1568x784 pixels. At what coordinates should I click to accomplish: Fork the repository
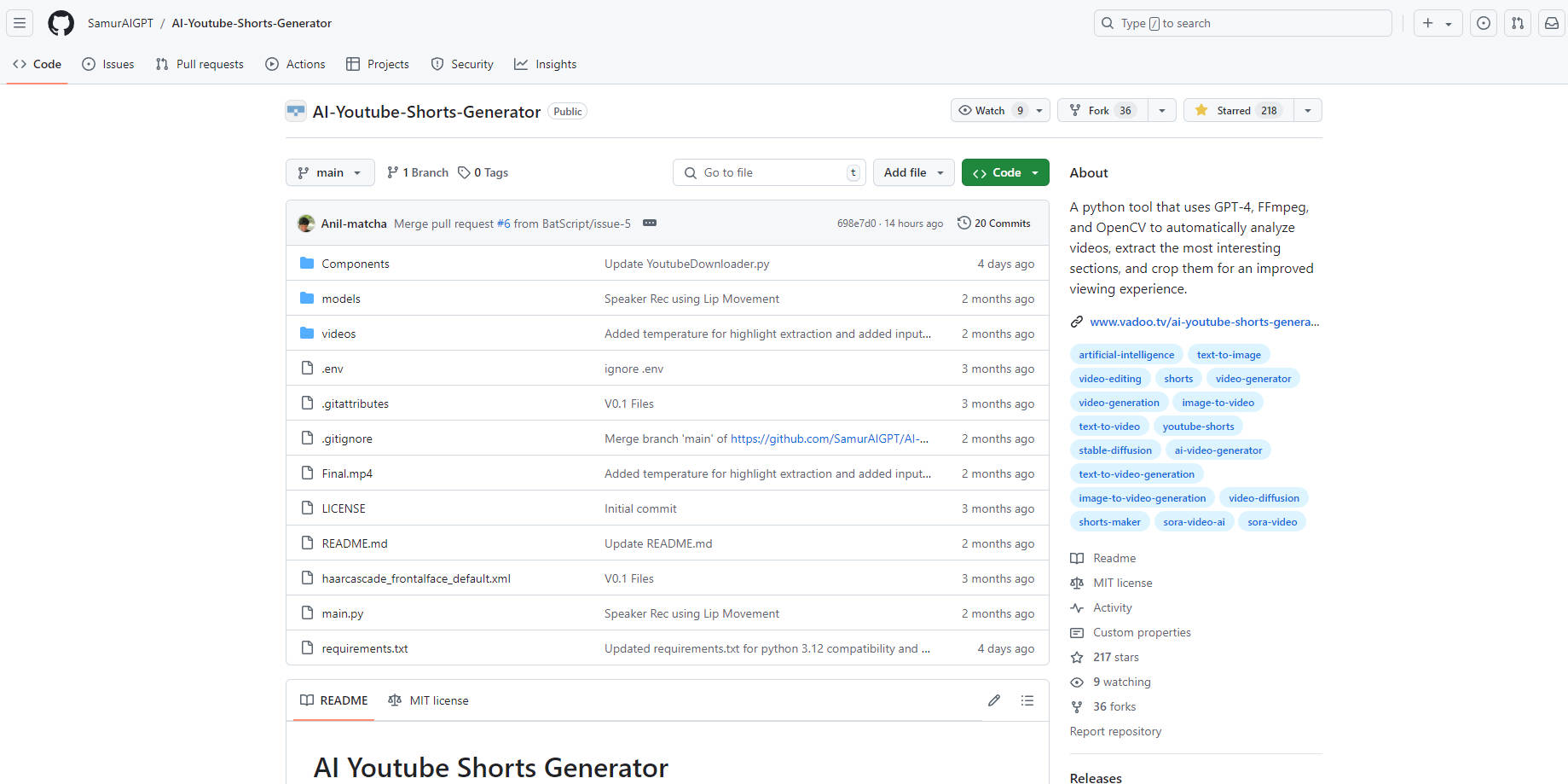click(1101, 110)
